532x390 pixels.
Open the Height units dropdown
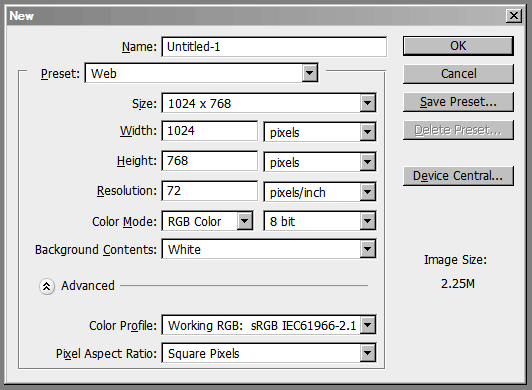pyautogui.click(x=320, y=162)
